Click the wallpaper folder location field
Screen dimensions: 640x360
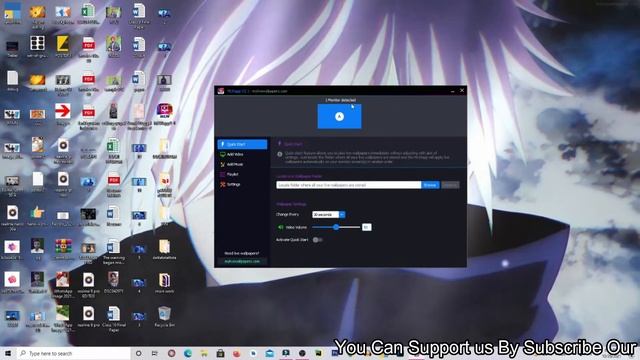click(349, 185)
